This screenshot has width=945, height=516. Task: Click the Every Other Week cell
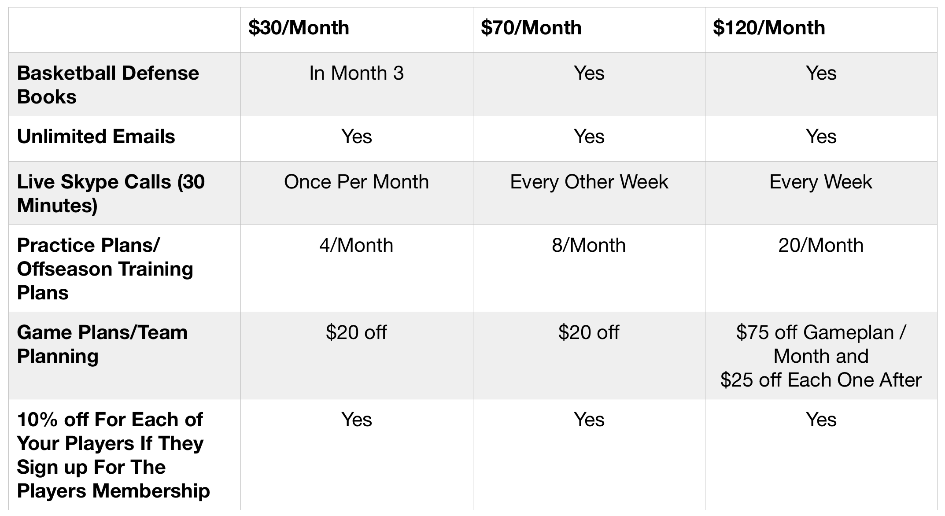pyautogui.click(x=589, y=182)
